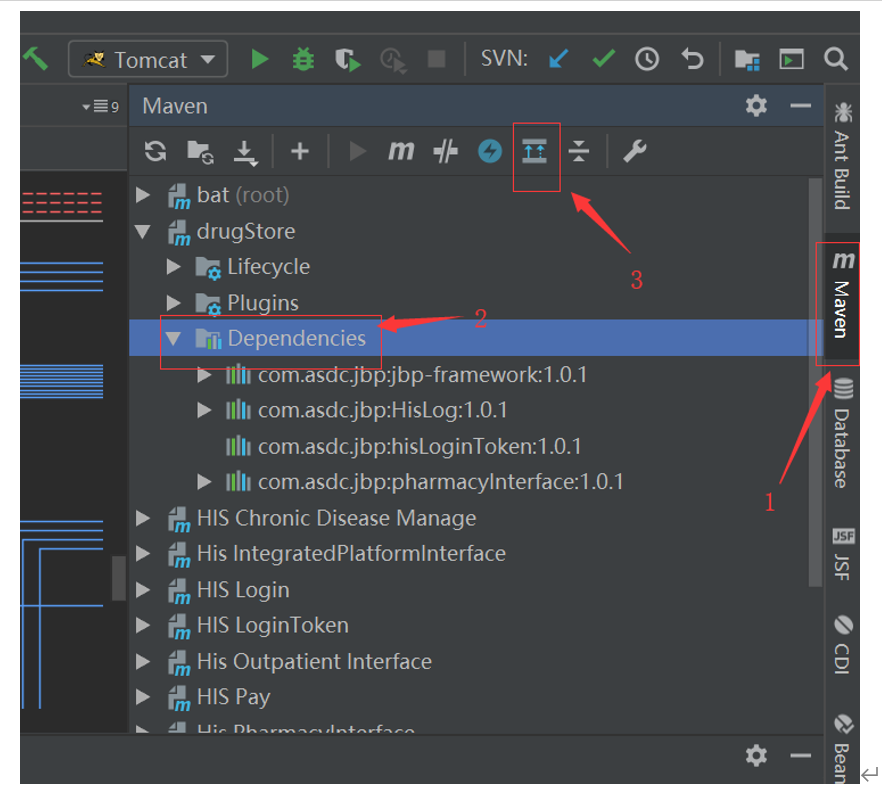
Task: Open the Maven side tab
Action: (842, 295)
